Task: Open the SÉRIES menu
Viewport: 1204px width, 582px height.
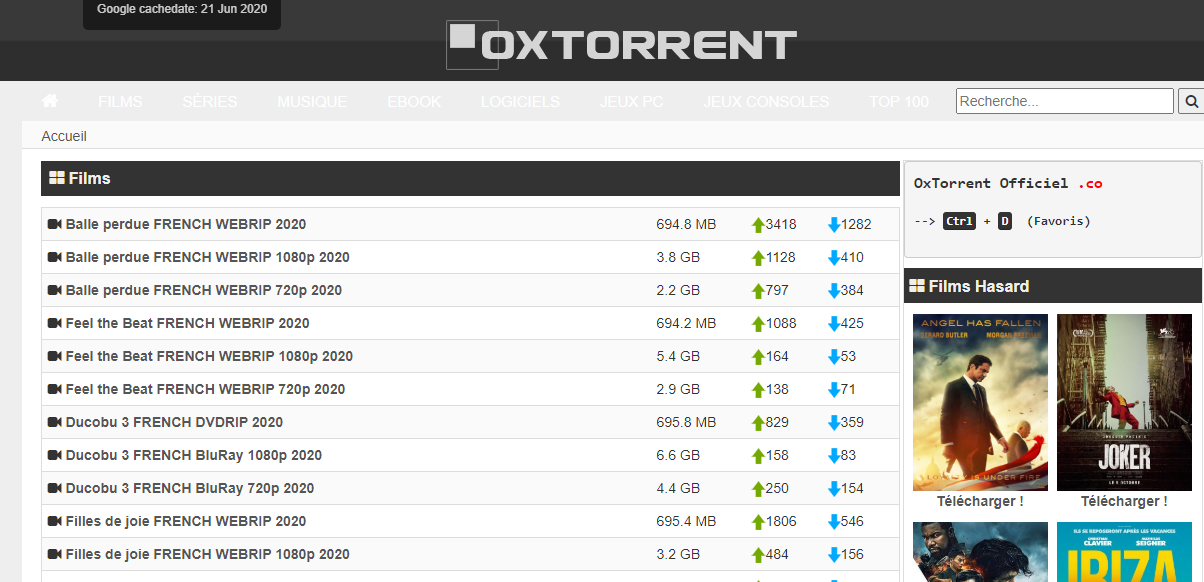Action: coord(210,101)
